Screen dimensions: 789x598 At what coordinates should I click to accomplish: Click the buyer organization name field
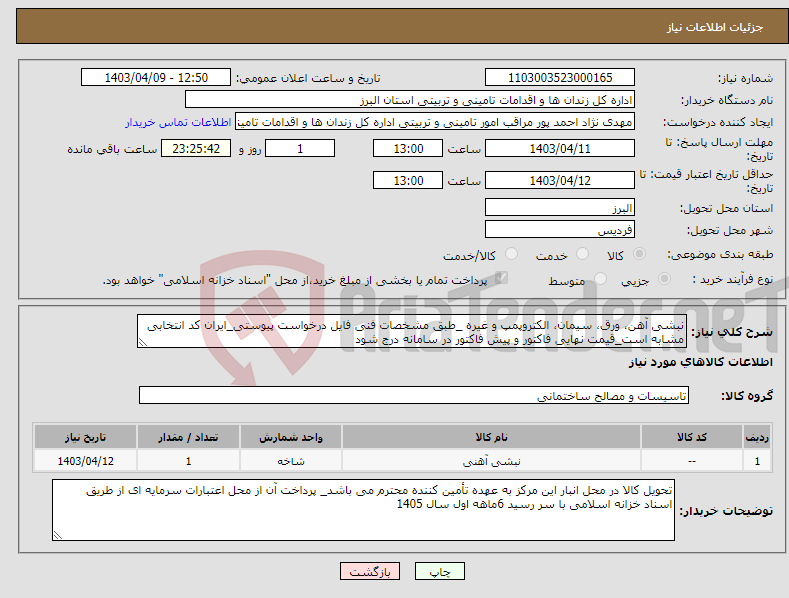click(410, 100)
